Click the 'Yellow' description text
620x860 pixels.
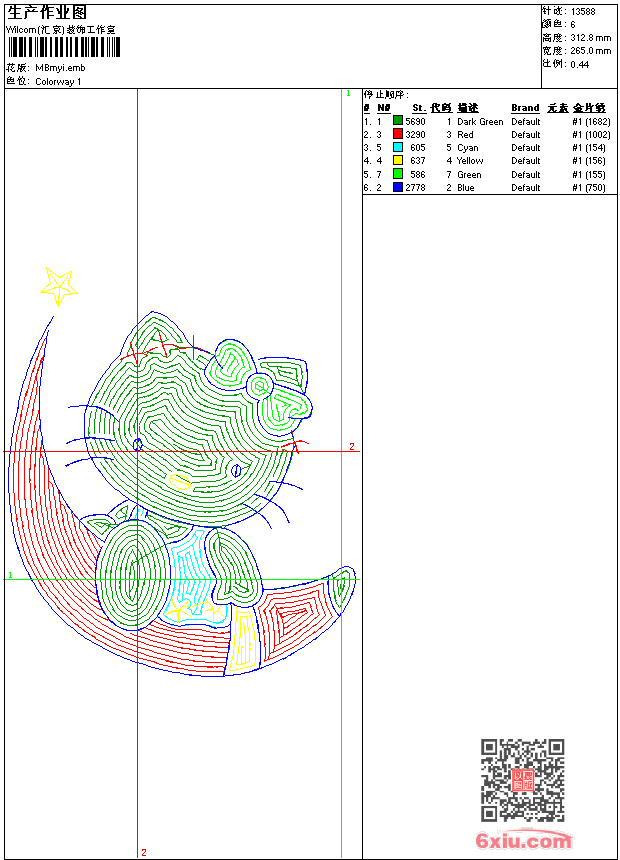pyautogui.click(x=470, y=161)
